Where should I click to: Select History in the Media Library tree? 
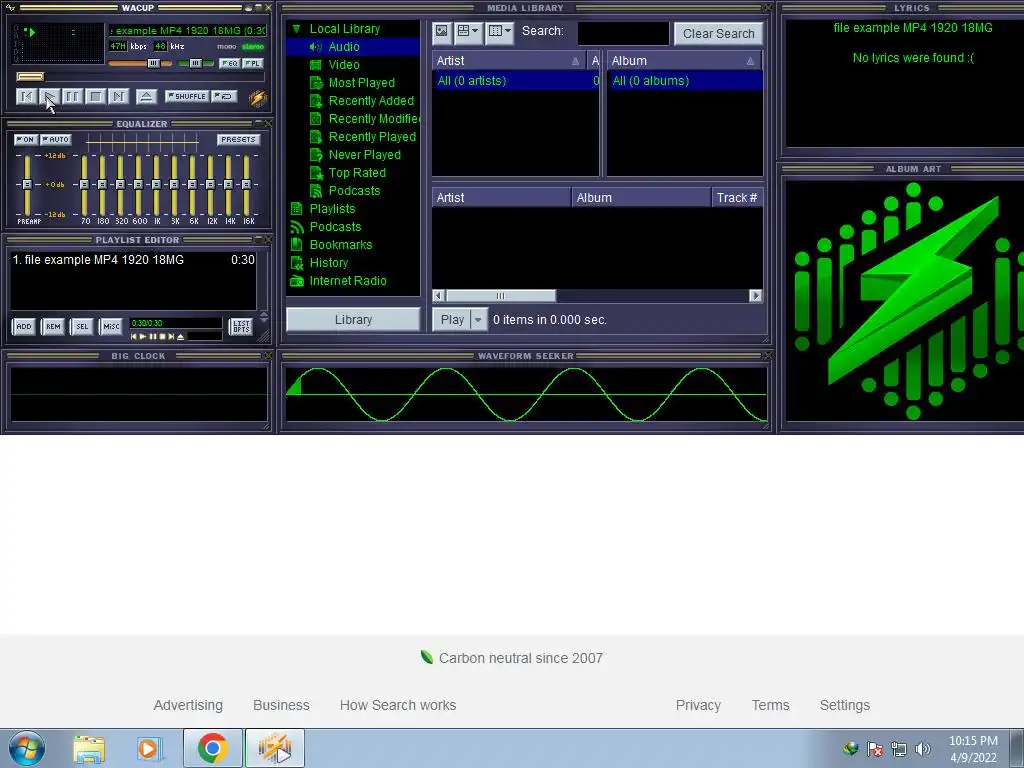click(x=328, y=263)
